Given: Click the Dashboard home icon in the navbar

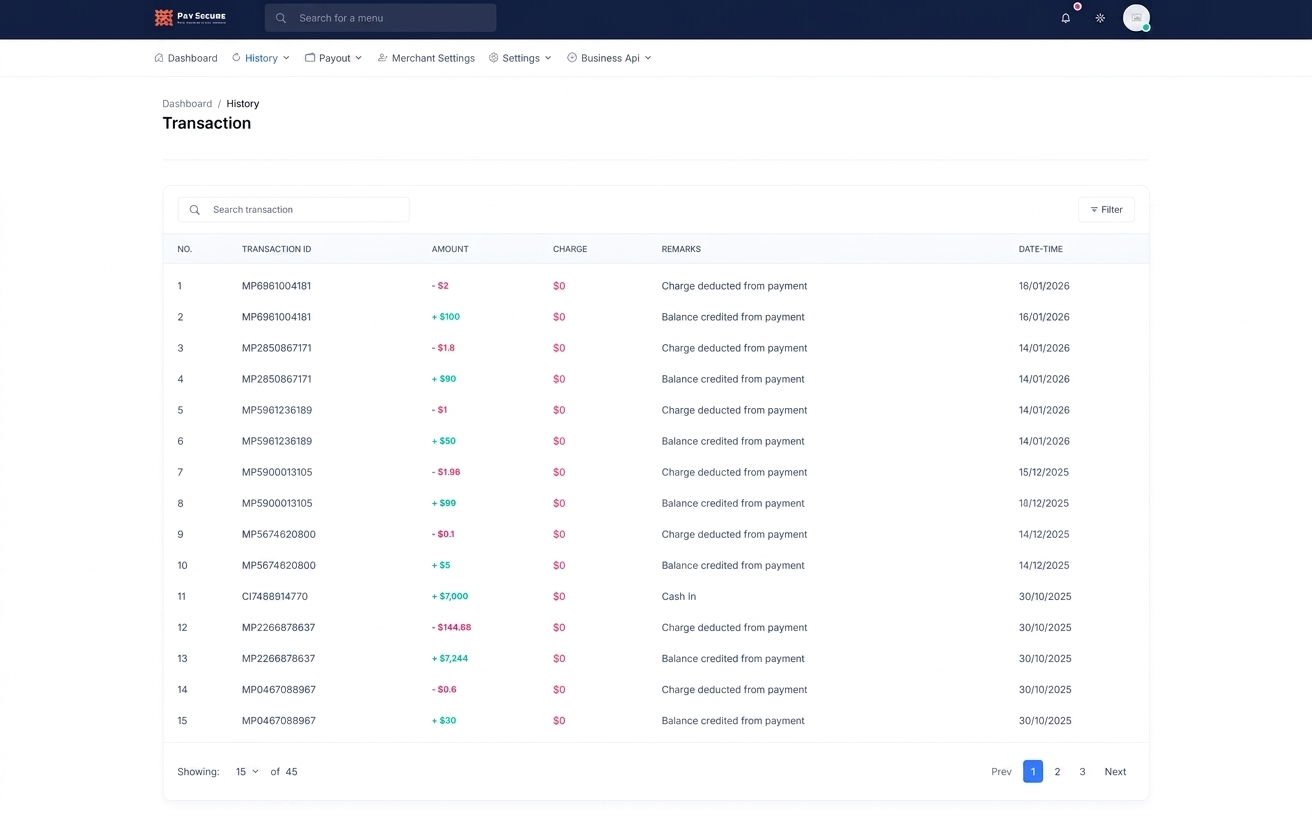Looking at the screenshot, I should (159, 58).
